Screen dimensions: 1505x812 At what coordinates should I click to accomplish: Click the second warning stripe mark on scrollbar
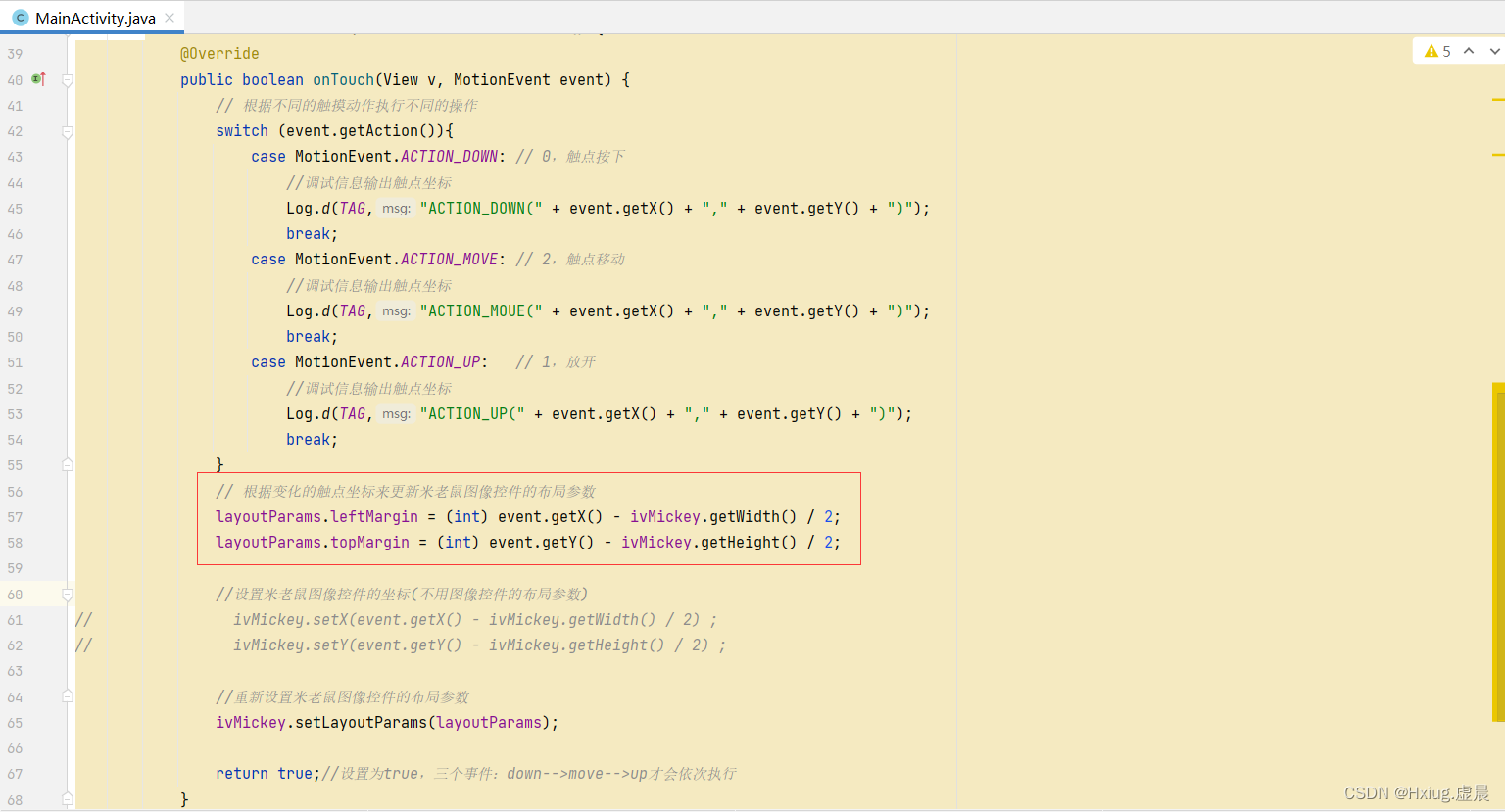coord(1498,155)
